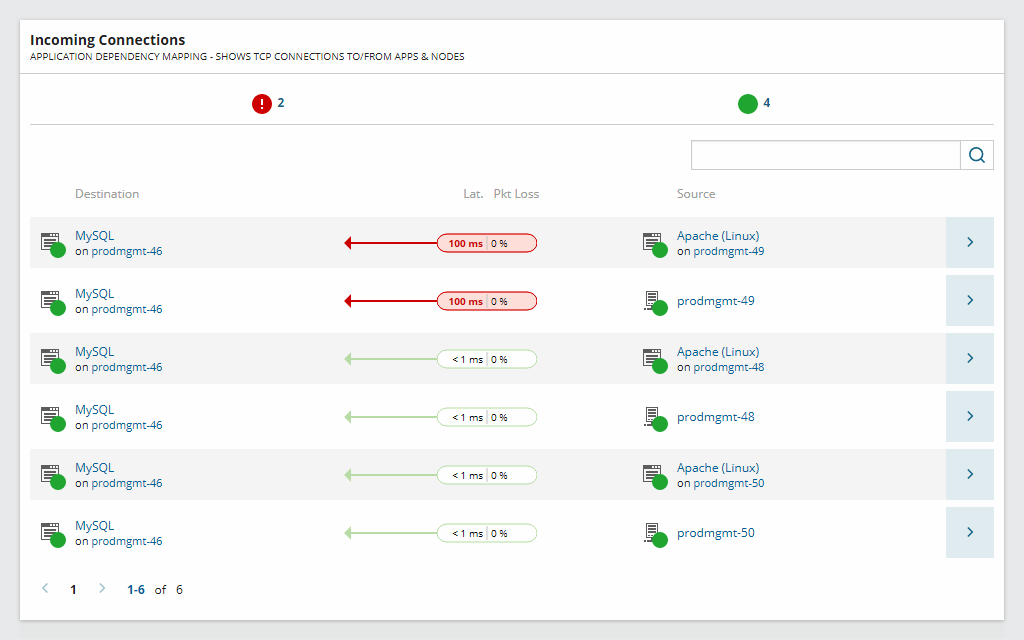Click the green up status filter icon
This screenshot has width=1024, height=640.
[748, 103]
